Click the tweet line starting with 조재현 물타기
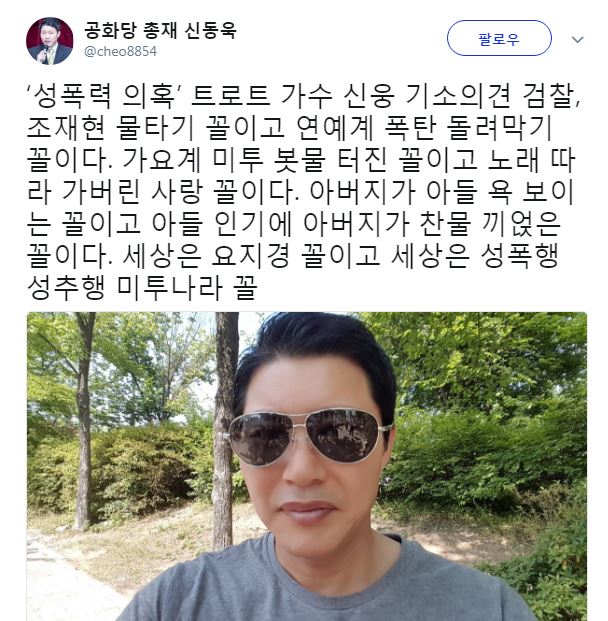This screenshot has width=608, height=621. pos(290,128)
